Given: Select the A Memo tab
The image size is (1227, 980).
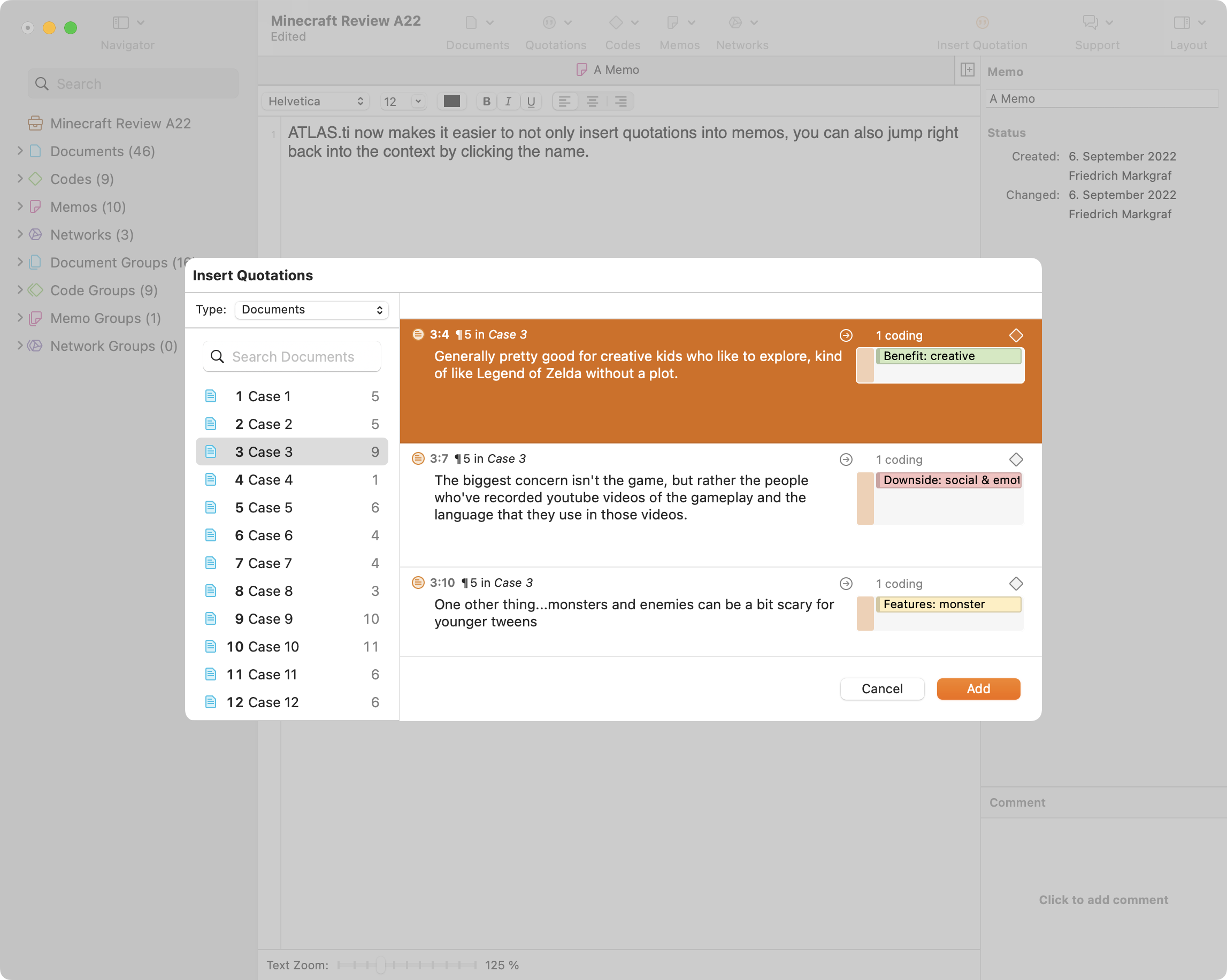Looking at the screenshot, I should 608,70.
